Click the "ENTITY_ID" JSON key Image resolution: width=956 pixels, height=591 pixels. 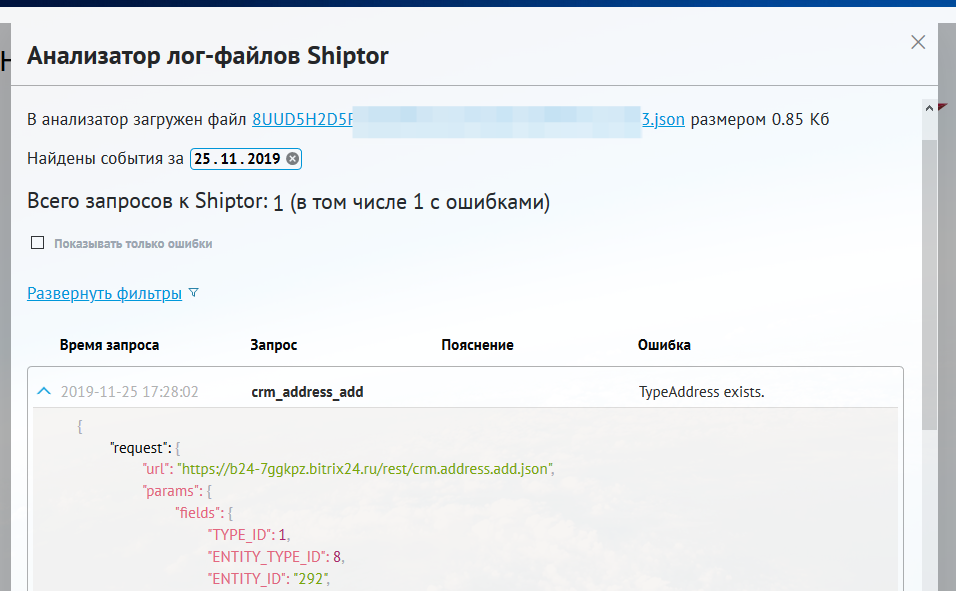click(x=246, y=578)
